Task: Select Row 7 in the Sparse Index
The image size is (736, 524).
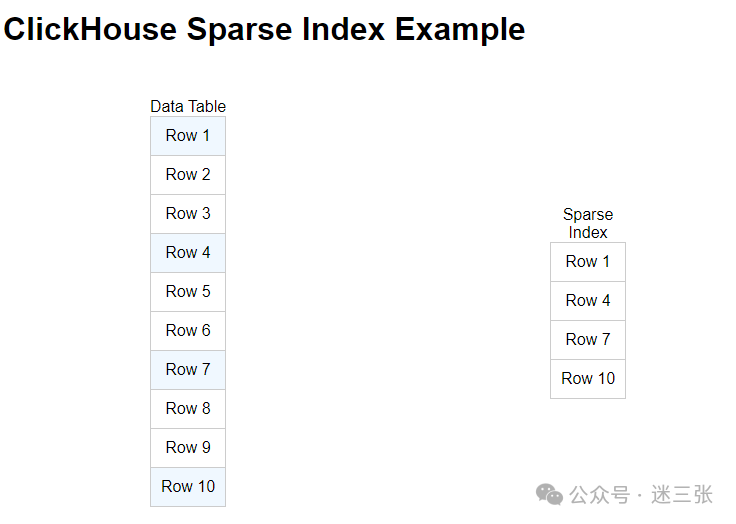Action: 588,340
